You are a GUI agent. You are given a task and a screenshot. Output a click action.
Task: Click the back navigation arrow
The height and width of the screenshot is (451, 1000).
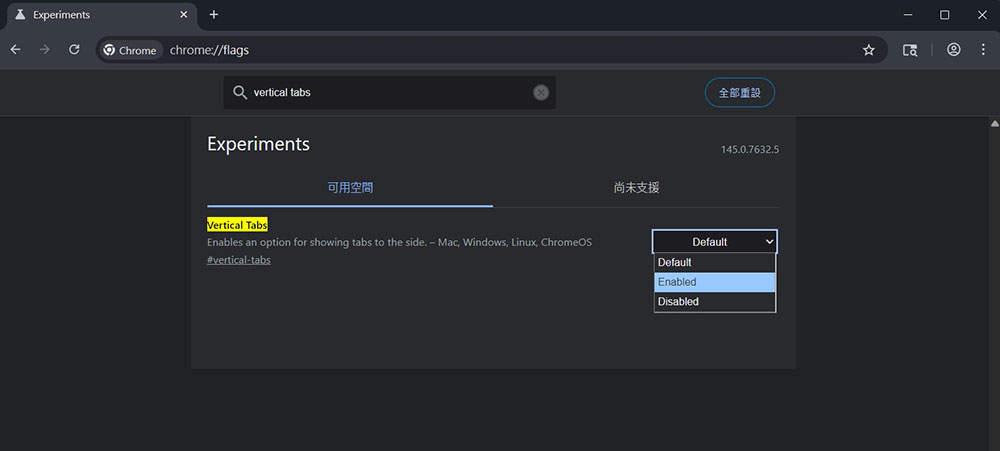(16, 49)
